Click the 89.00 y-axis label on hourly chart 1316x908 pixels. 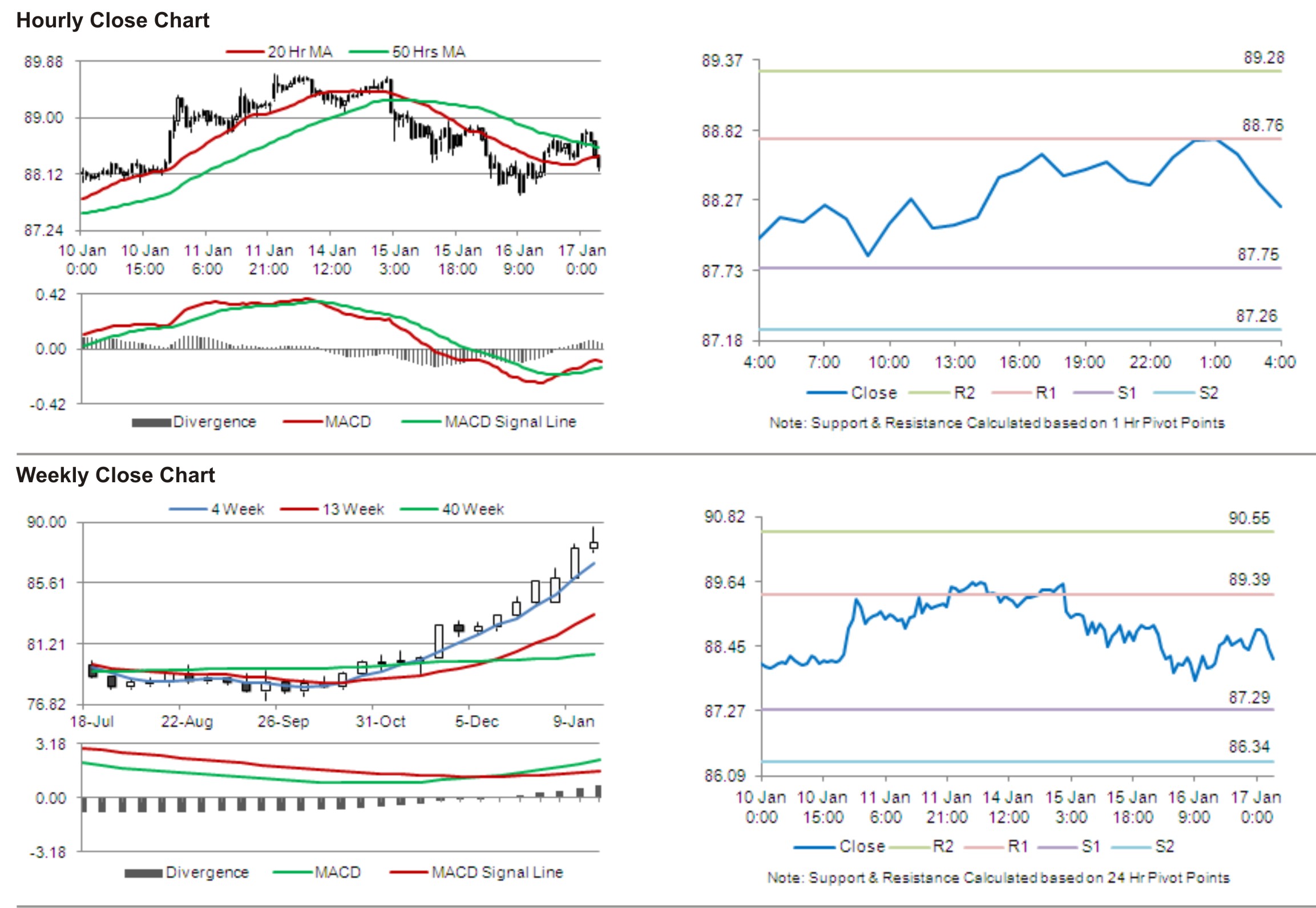pyautogui.click(x=43, y=118)
